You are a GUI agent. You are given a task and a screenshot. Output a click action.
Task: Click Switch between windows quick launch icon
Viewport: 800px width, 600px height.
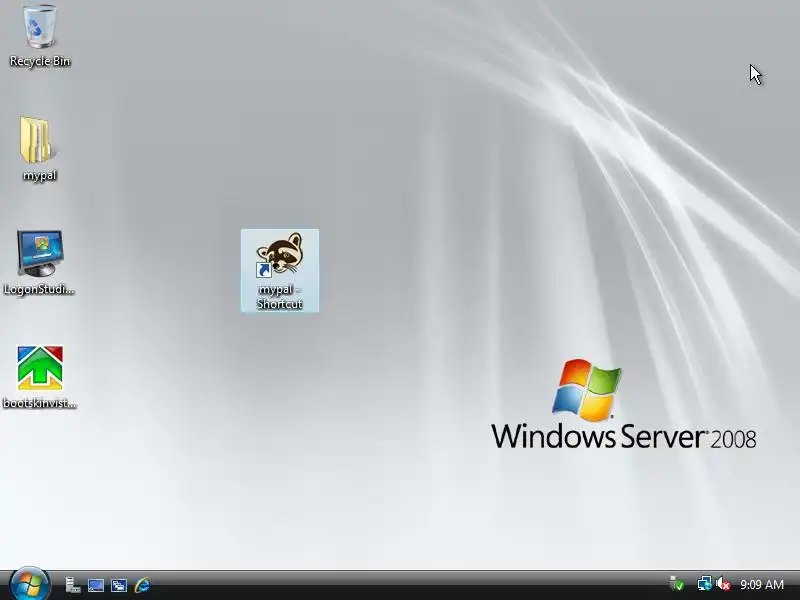(119, 585)
